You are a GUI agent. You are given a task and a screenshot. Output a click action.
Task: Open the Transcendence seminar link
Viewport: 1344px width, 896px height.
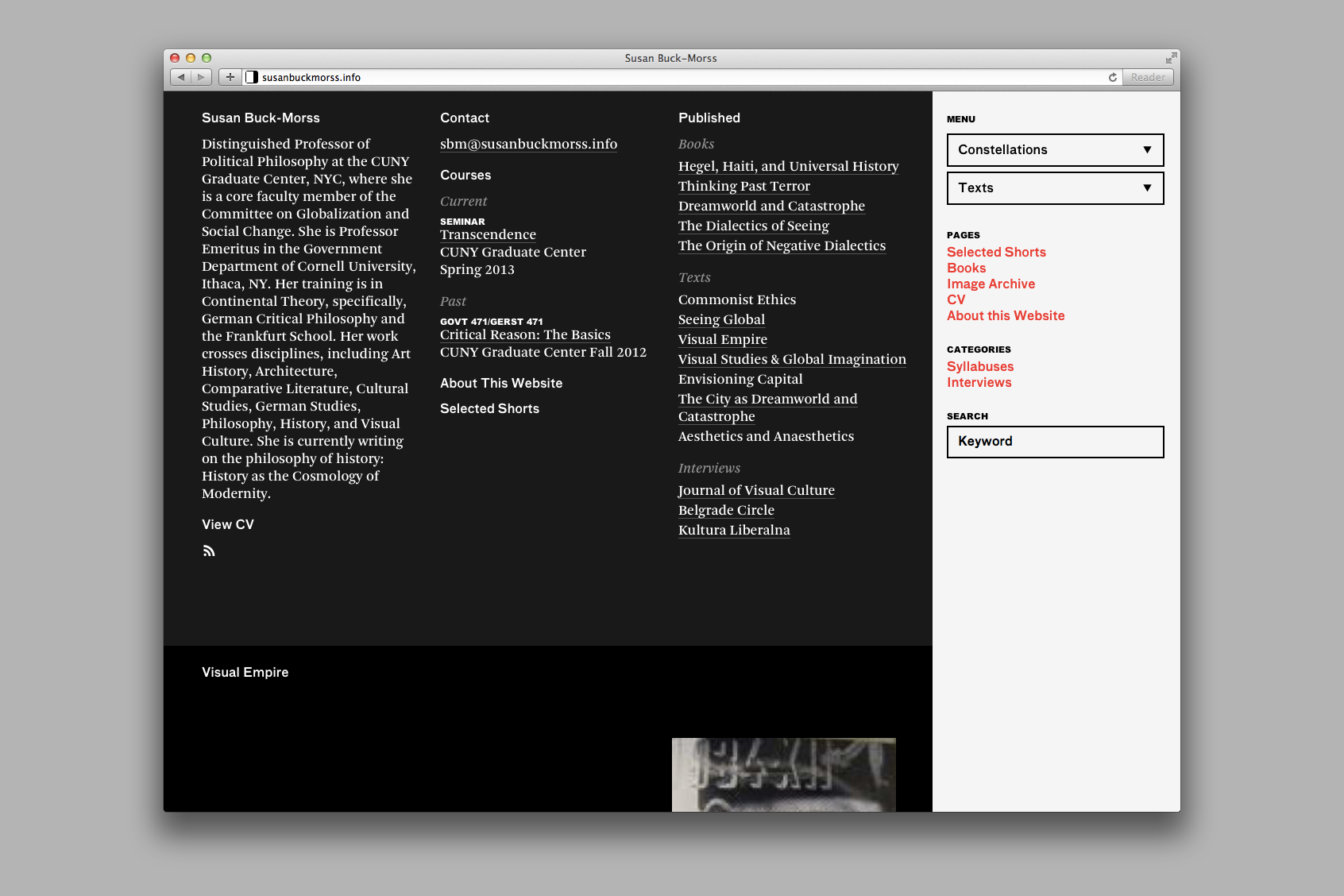488,234
